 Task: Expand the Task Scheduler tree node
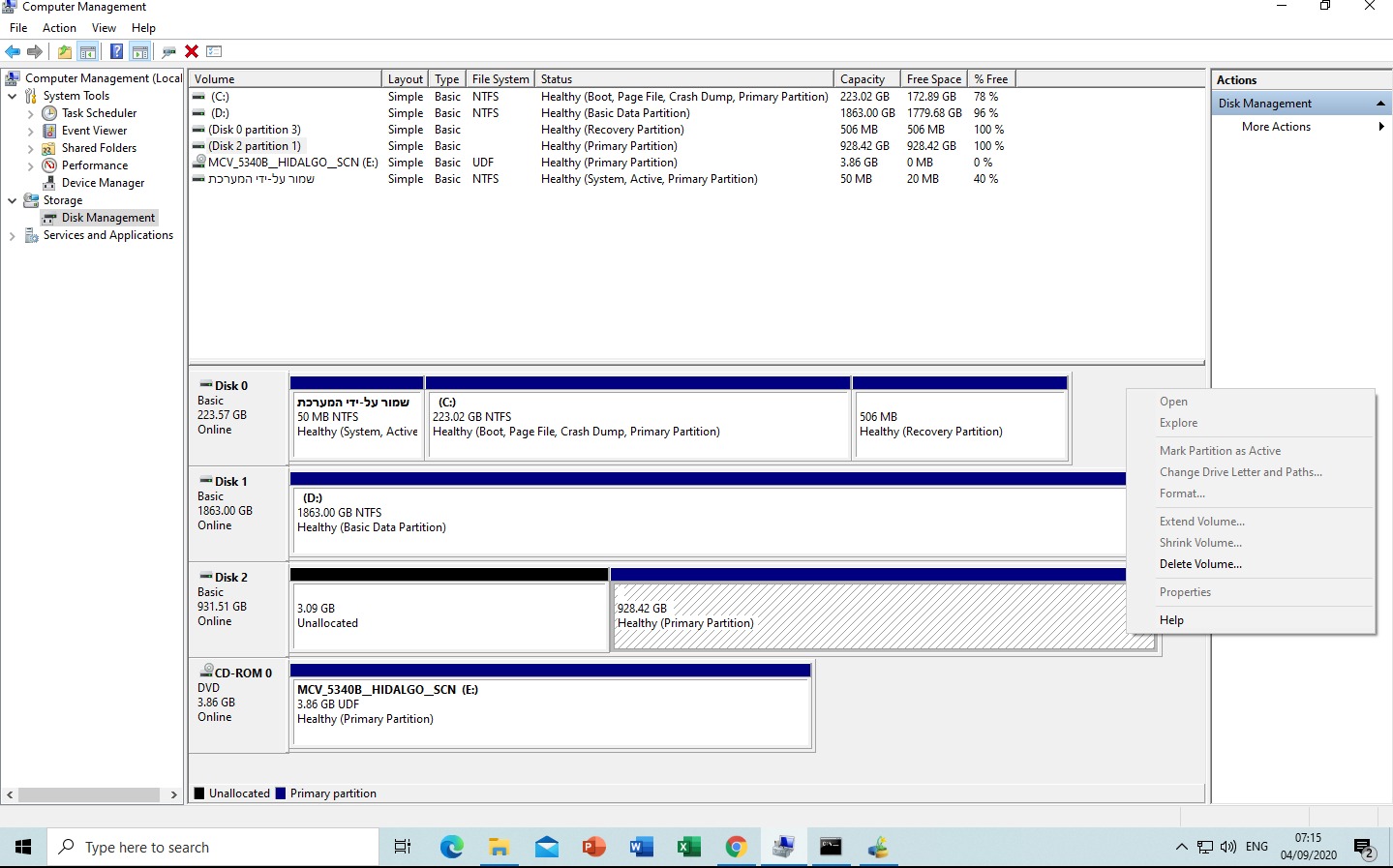click(x=30, y=114)
